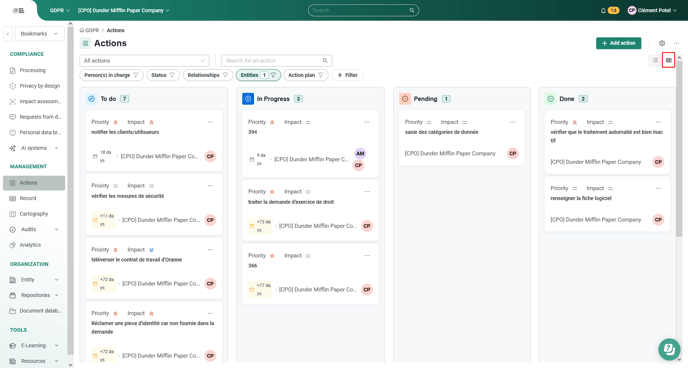The height and width of the screenshot is (368, 688).
Task: Collapse the sidebar with back chevron
Action: coord(7,34)
